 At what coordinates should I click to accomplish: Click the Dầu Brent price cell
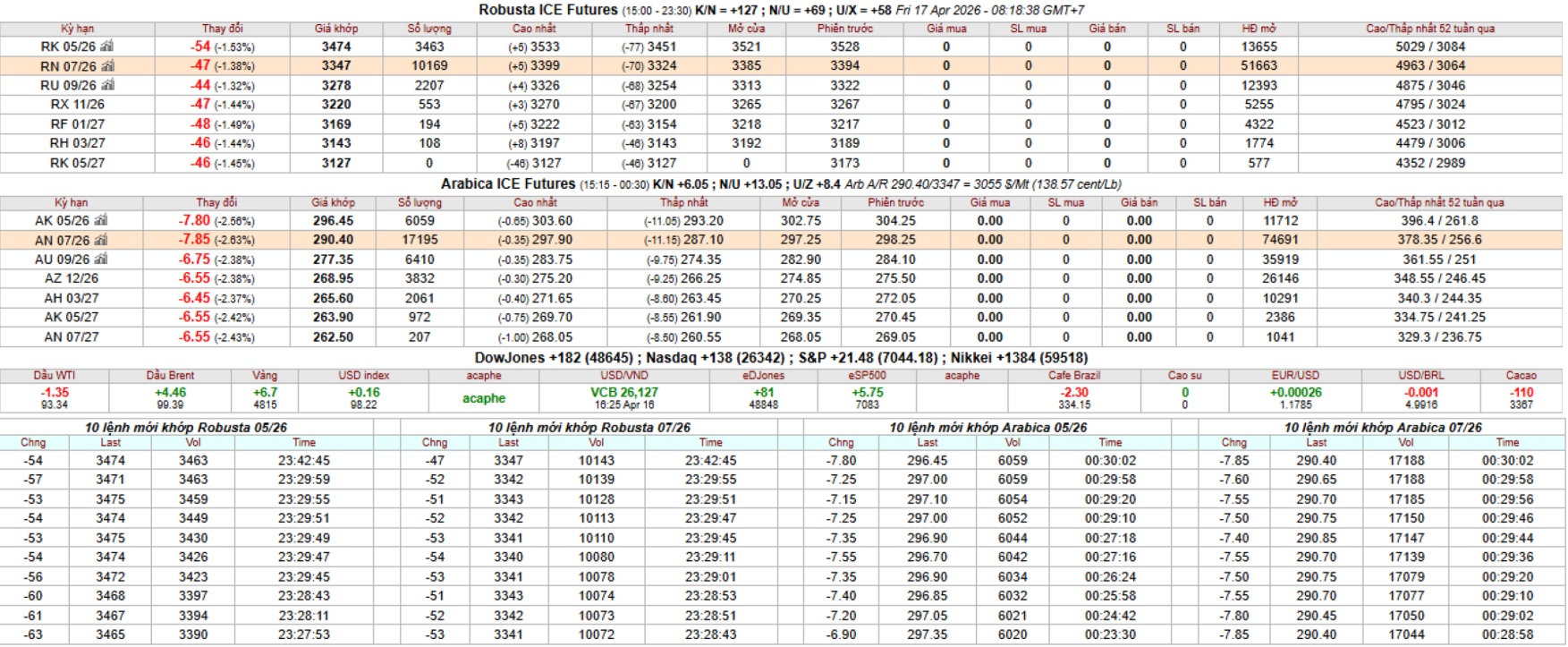tap(170, 393)
